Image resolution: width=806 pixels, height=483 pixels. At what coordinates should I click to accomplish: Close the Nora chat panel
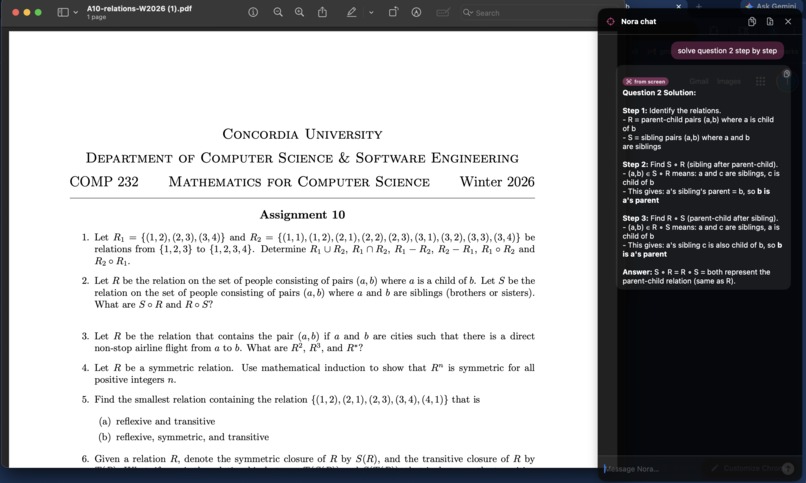click(788, 22)
